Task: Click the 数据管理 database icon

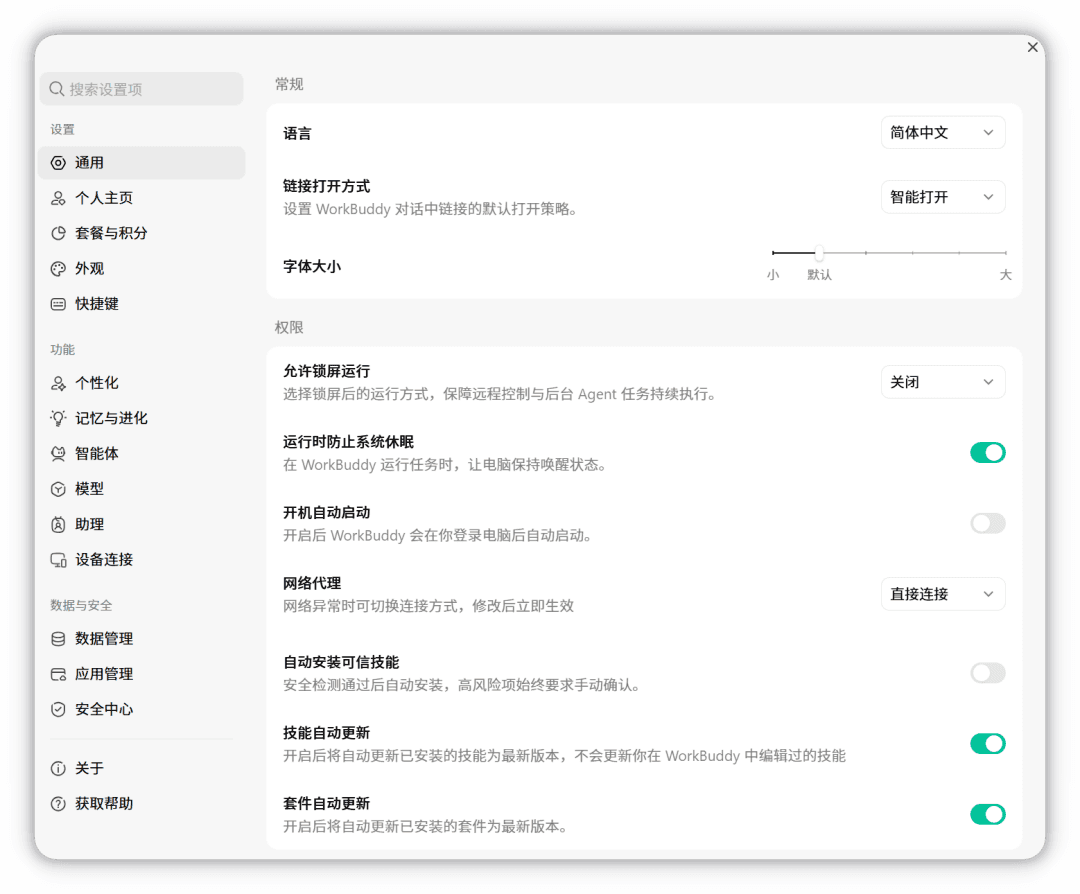Action: [x=59, y=638]
